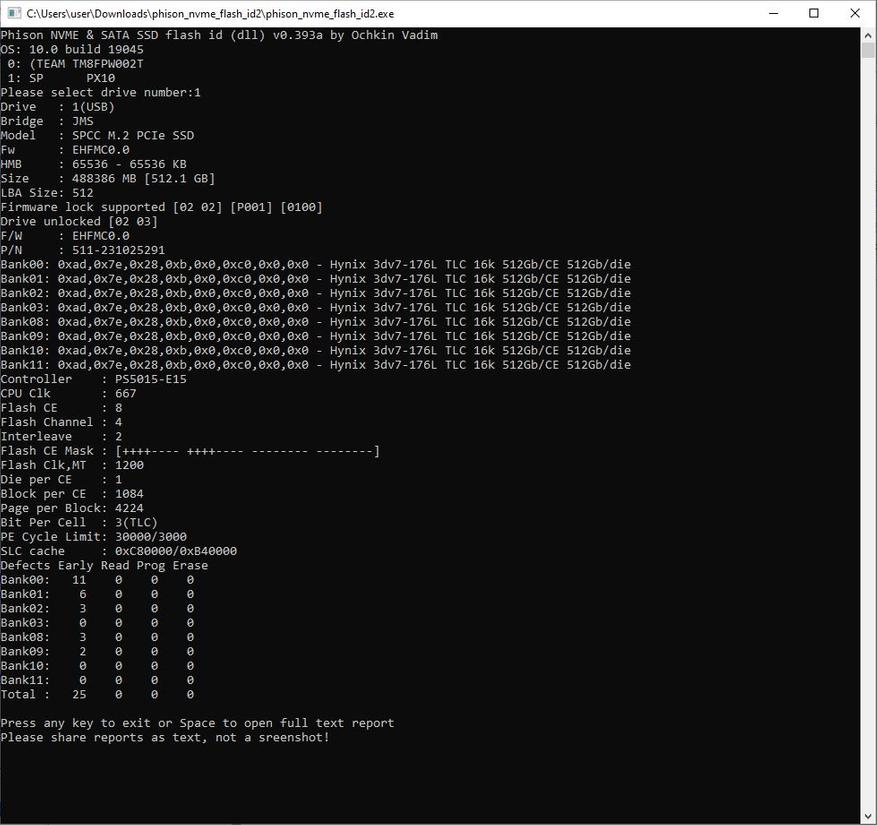Click the 'Press any key to exit' line
Image resolution: width=877 pixels, height=825 pixels.
(197, 723)
